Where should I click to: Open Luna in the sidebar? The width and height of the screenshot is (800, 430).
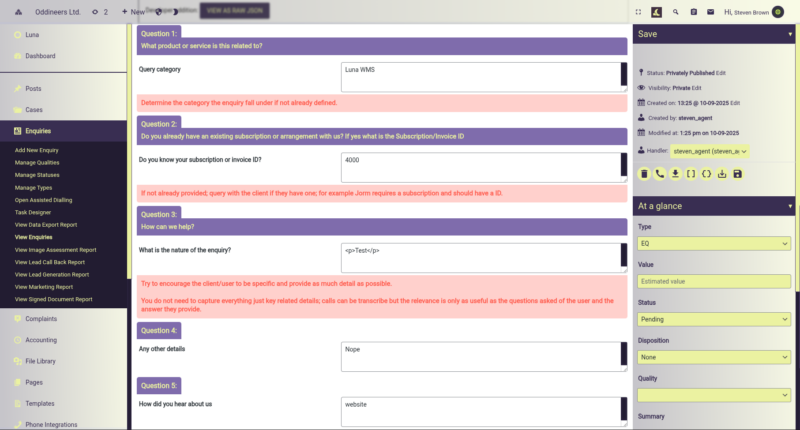[x=32, y=35]
